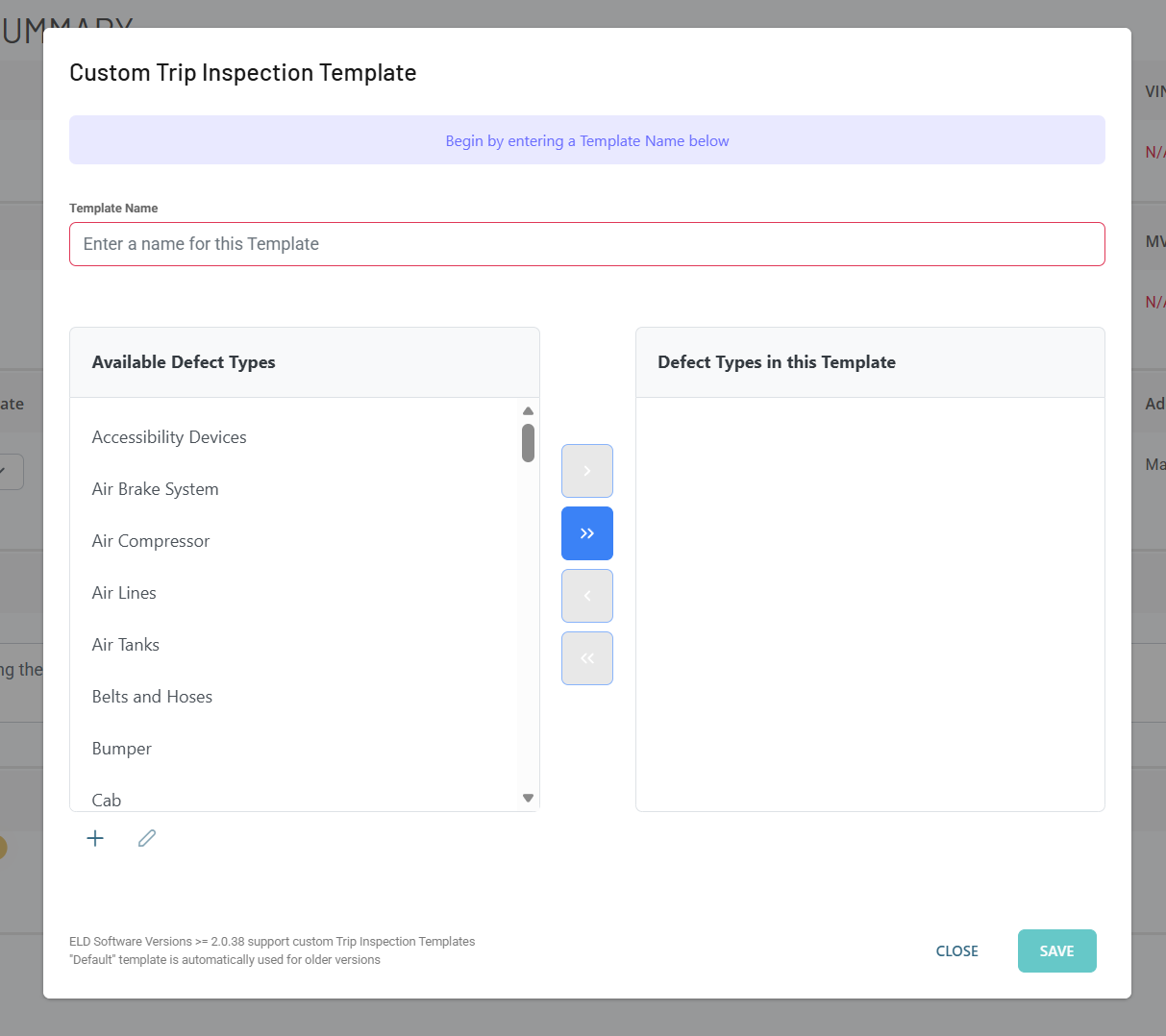Screen dimensions: 1166x1036
Task: Select the Air Brake System defect type
Action: coord(155,488)
